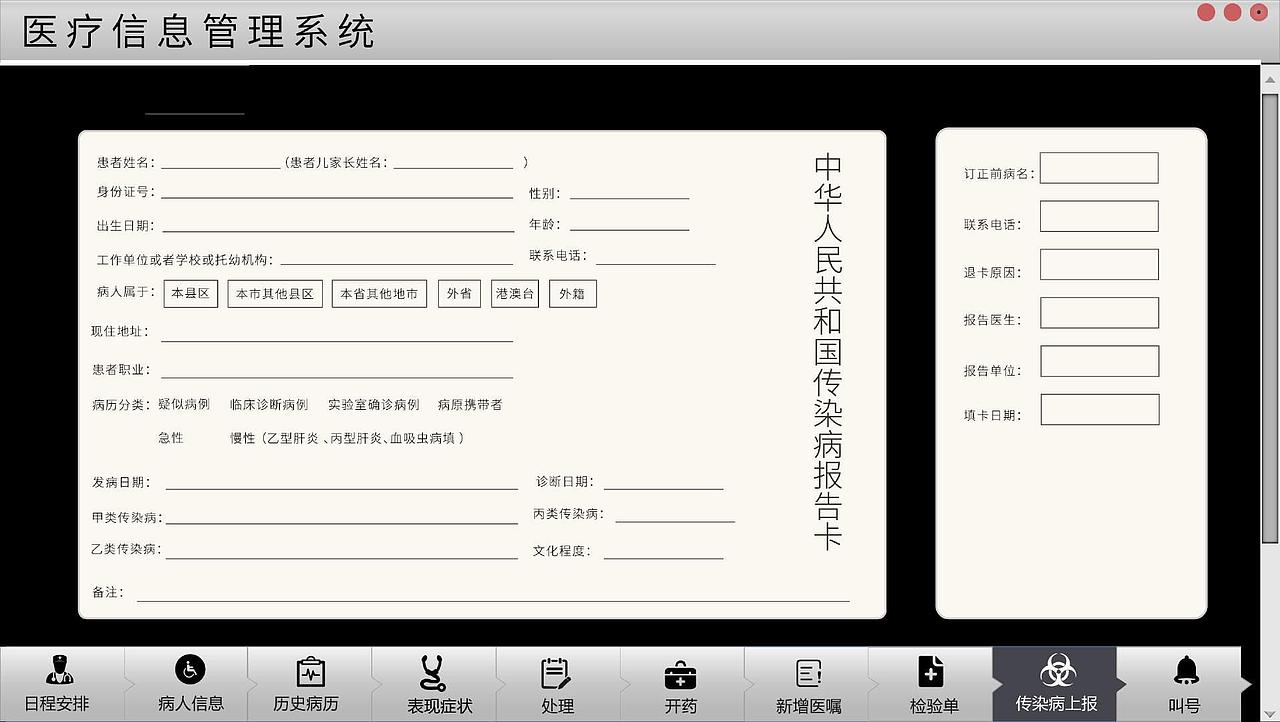Select 本省其他地市 option

[379, 294]
